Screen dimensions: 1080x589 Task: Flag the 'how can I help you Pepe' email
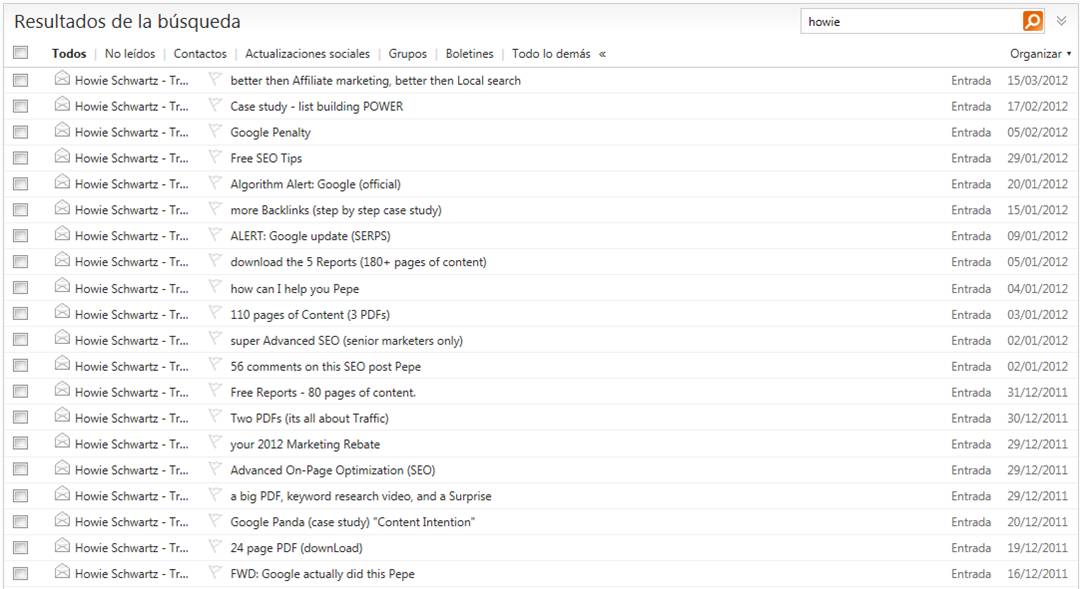[215, 287]
